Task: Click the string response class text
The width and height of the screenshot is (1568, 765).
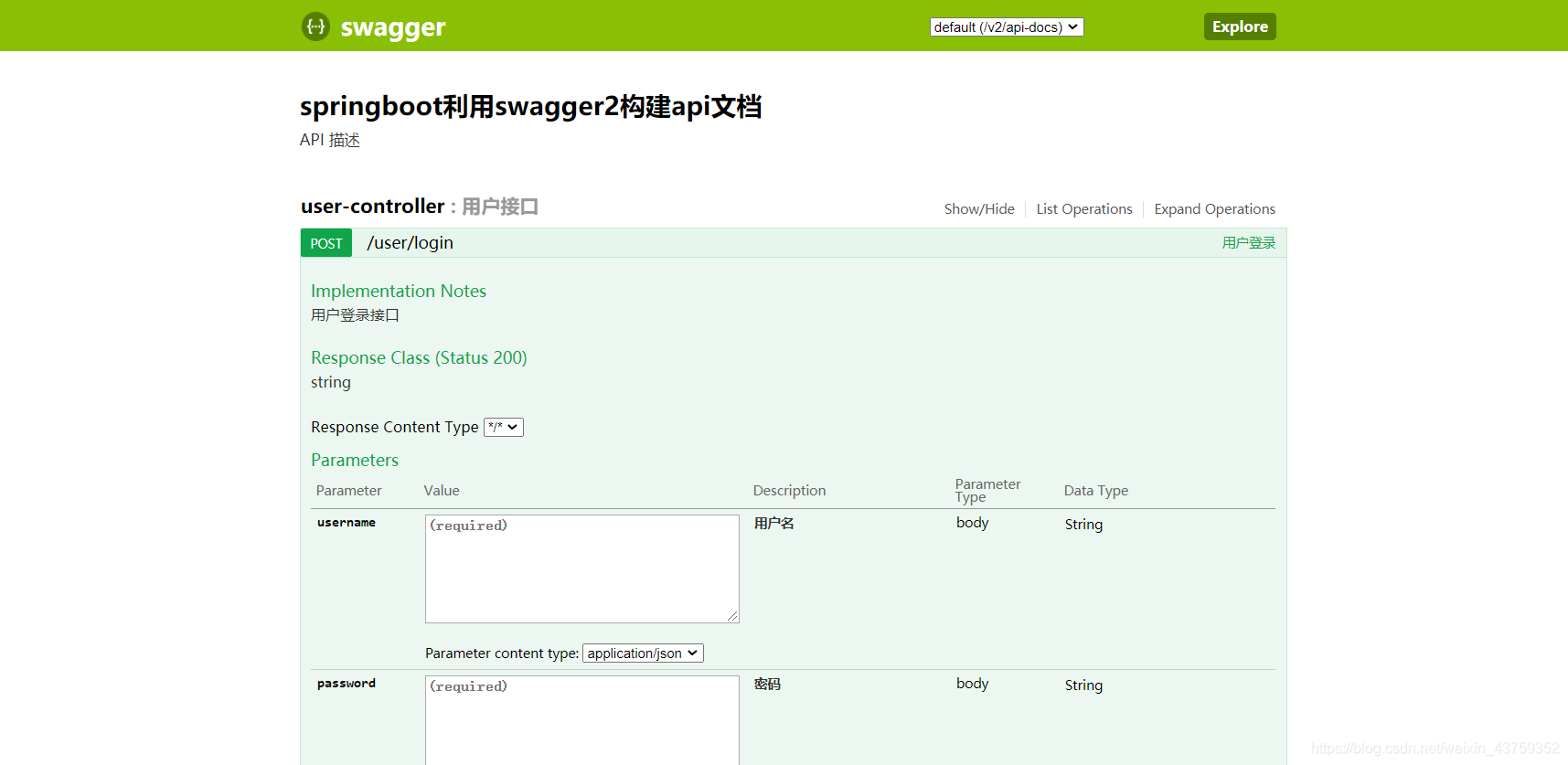Action: pyautogui.click(x=331, y=382)
